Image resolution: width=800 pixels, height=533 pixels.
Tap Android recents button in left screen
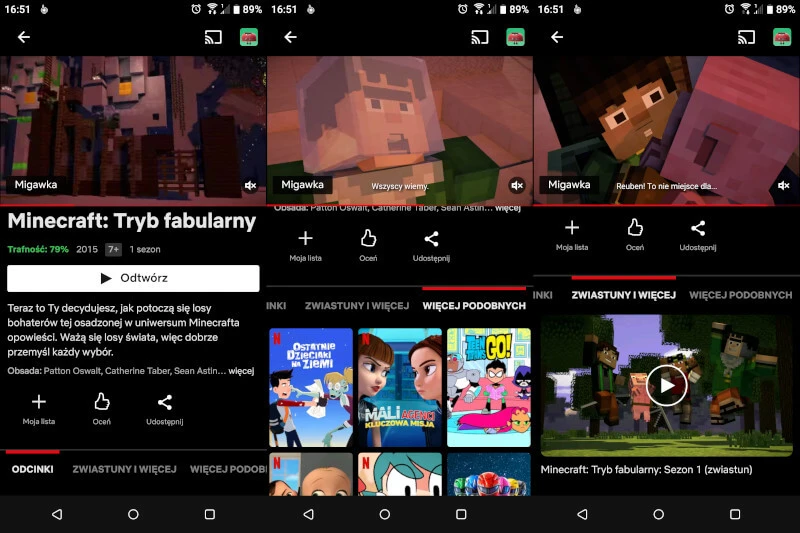210,514
